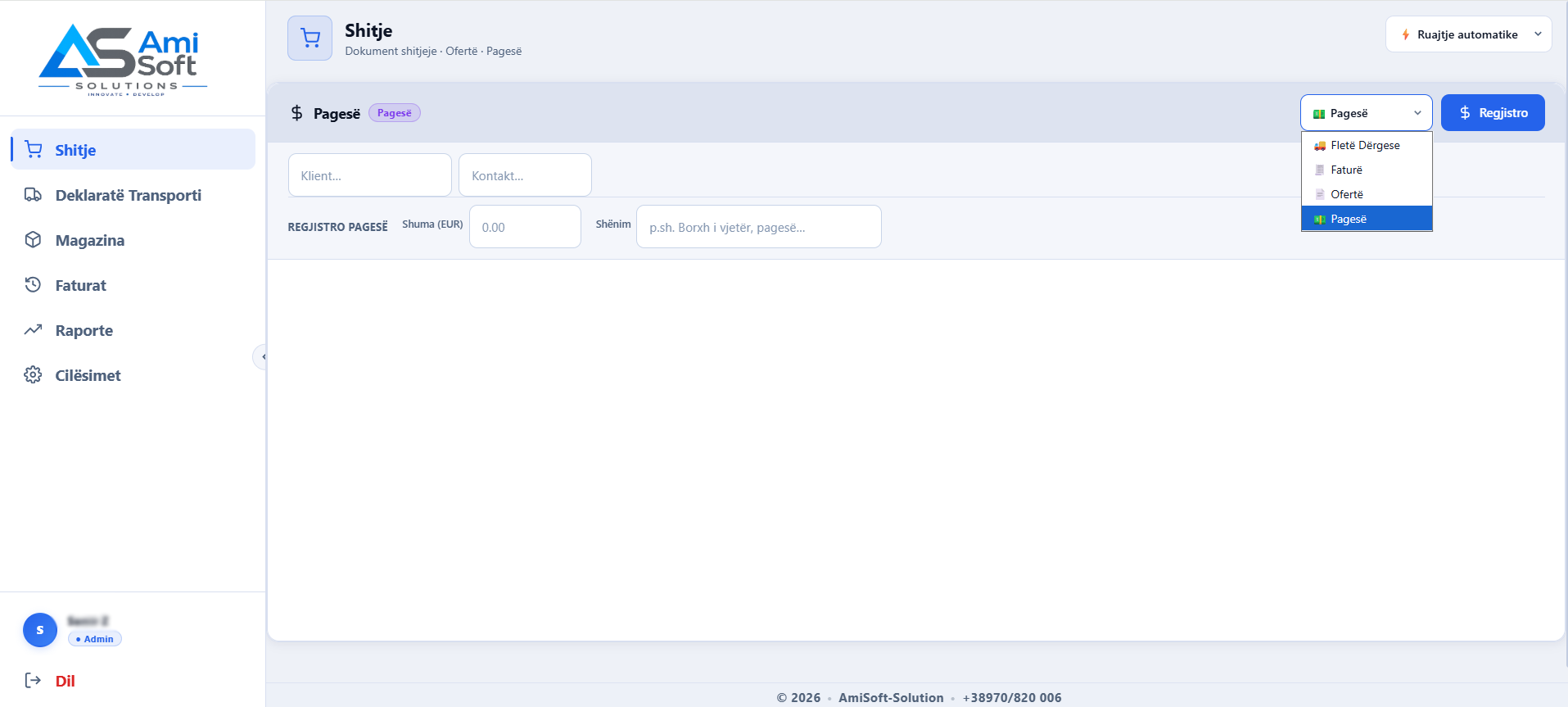The image size is (1568, 707).
Task: Click the Shënim note field
Action: (759, 227)
